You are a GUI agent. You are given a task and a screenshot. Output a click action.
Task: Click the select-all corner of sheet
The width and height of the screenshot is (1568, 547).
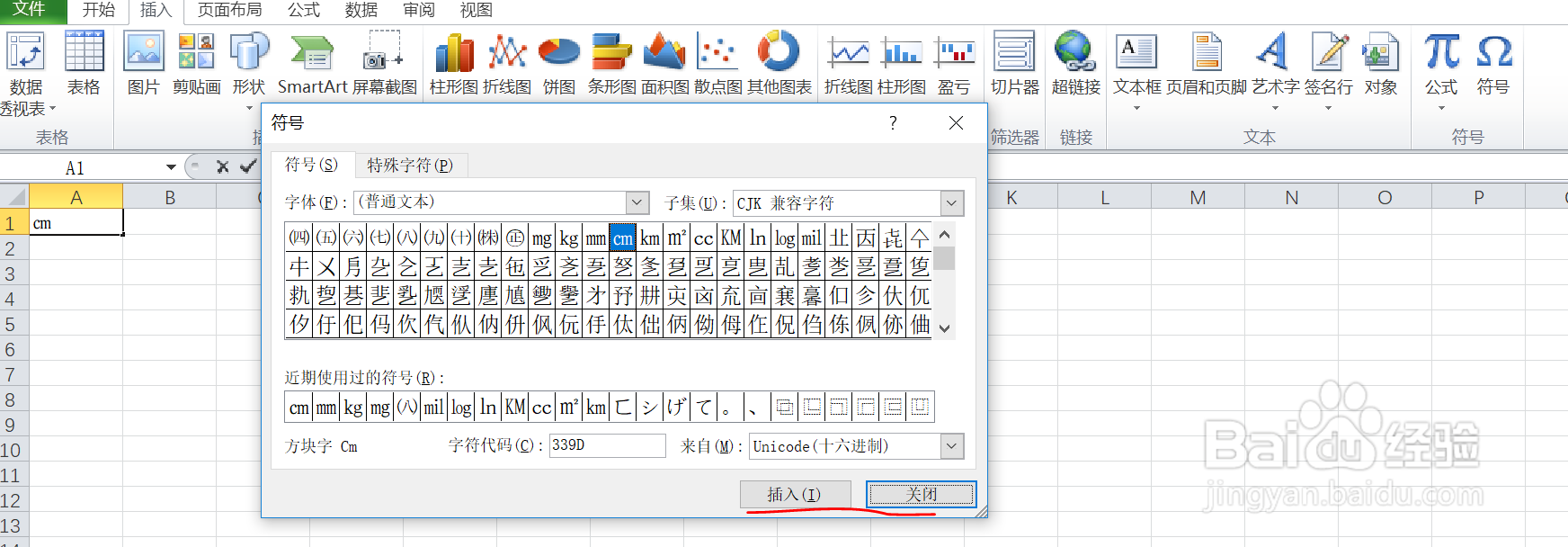click(14, 196)
